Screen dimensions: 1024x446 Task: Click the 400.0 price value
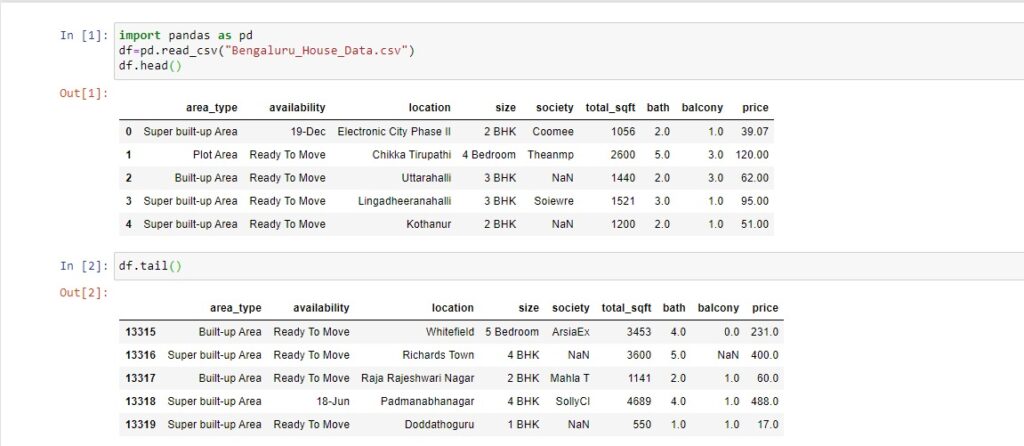pos(765,355)
